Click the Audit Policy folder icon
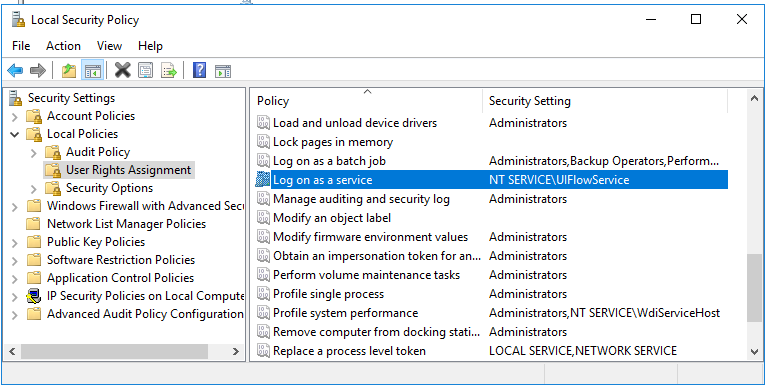Image resolution: width=766 pixels, height=385 pixels. tap(54, 152)
